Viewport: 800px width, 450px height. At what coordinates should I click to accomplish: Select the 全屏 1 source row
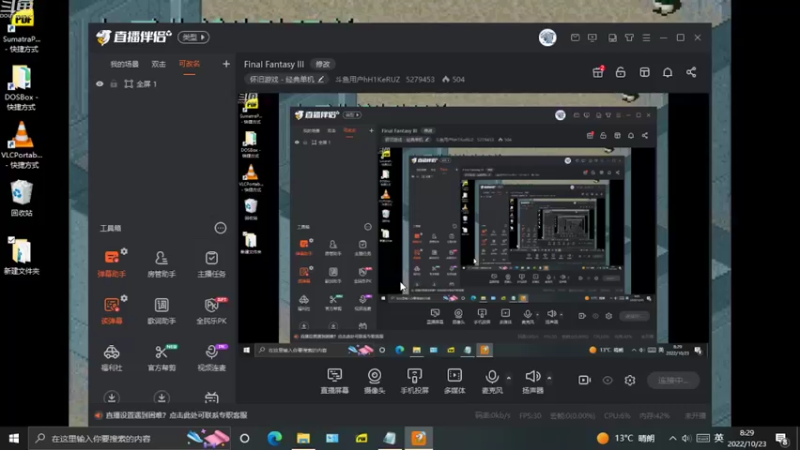pos(162,84)
